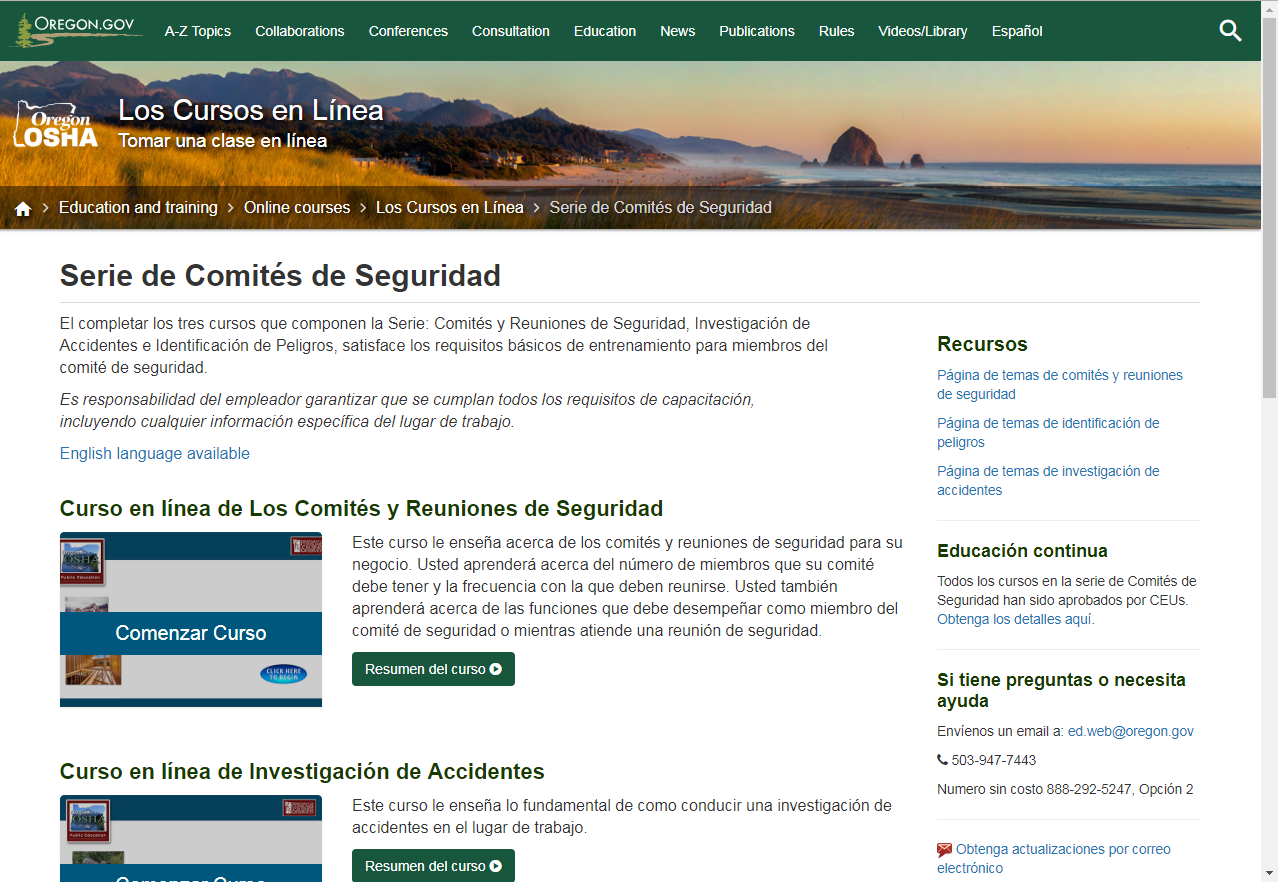Open the Videos/Library menu item
This screenshot has width=1278, height=882.
point(922,31)
